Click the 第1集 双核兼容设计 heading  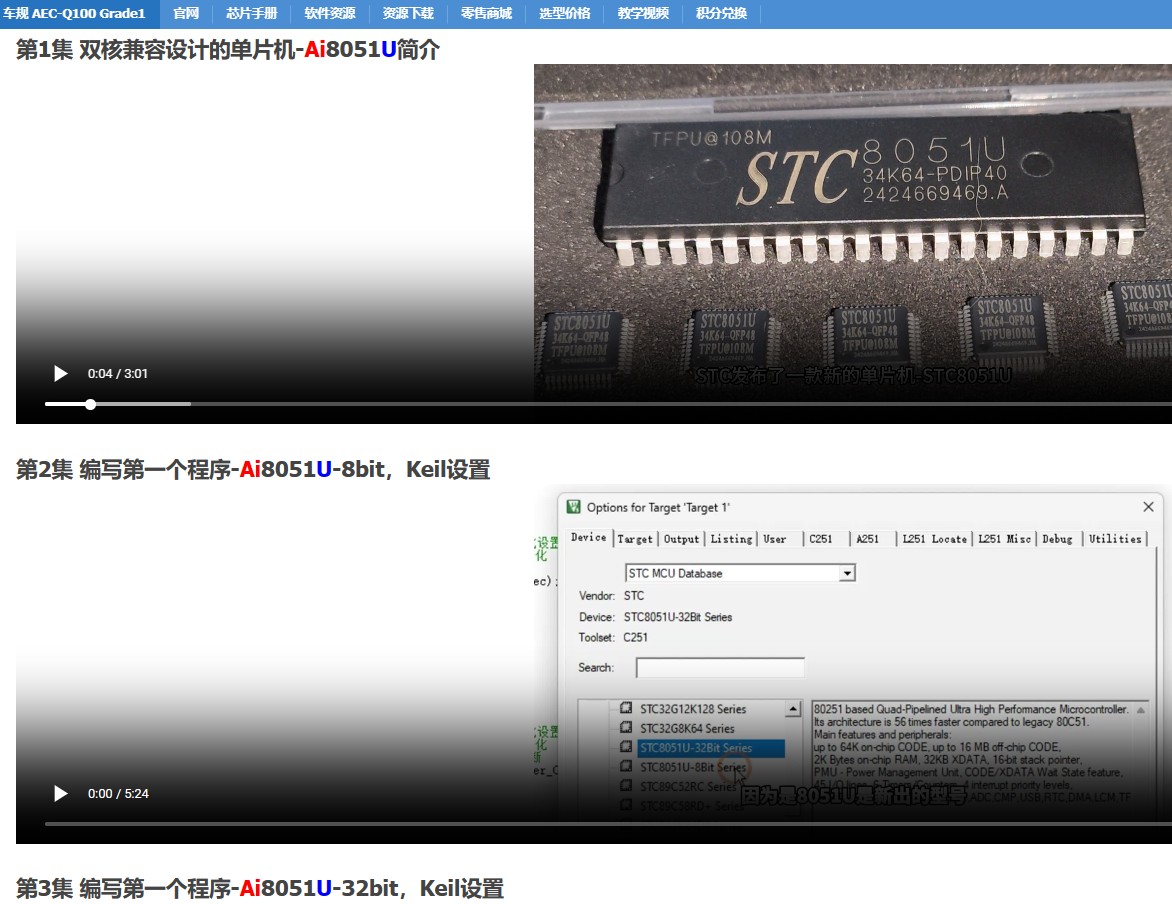point(228,50)
